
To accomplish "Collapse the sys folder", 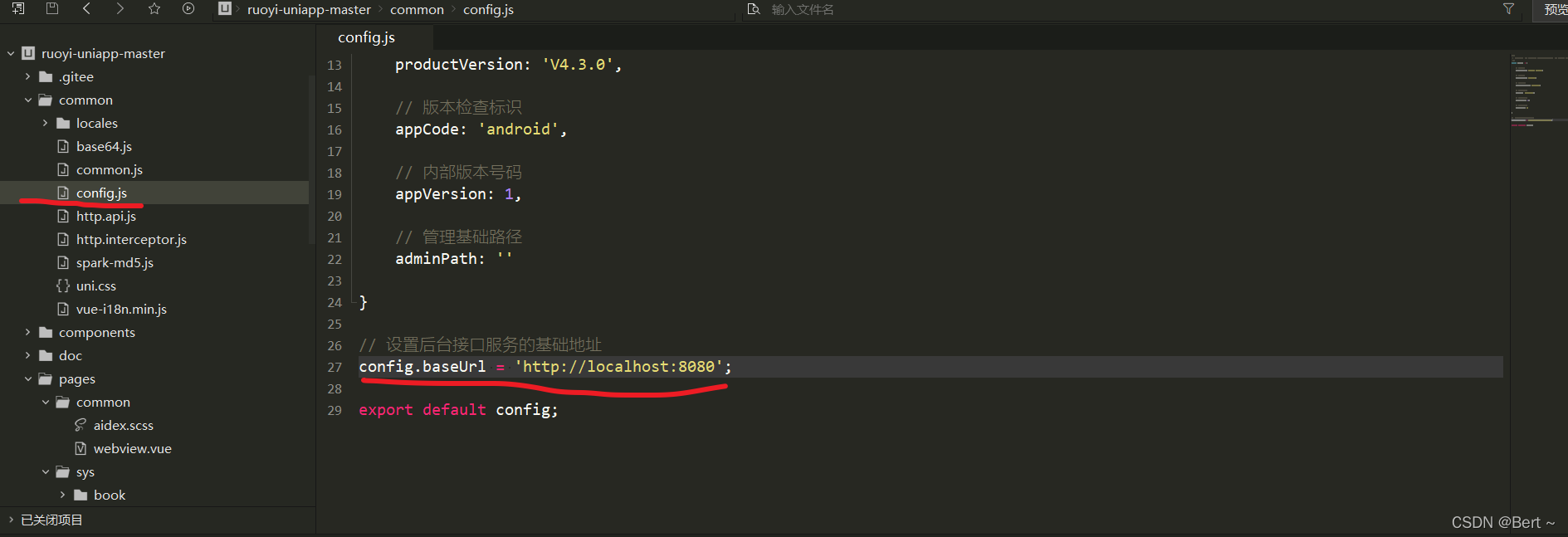I will click(x=45, y=471).
